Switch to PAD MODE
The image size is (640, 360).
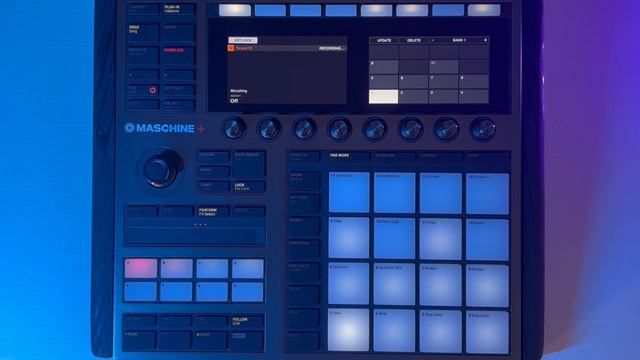[349, 157]
